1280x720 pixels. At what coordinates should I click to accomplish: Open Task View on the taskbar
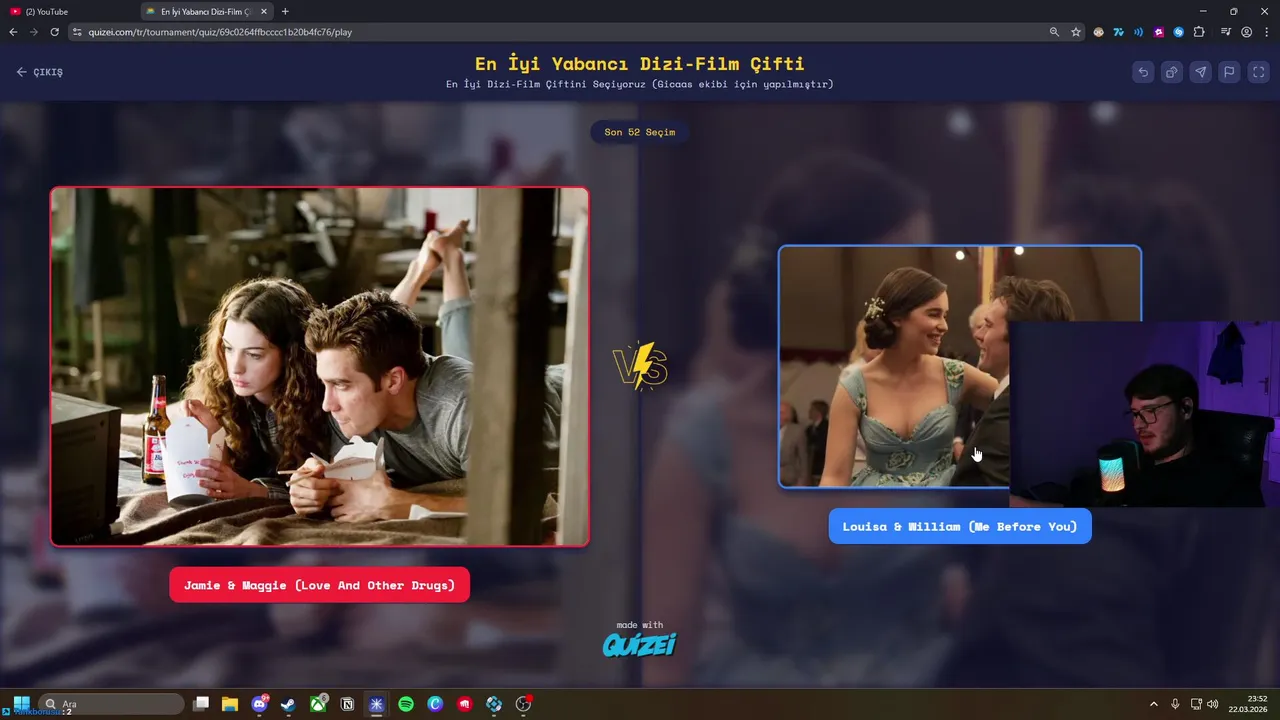coord(201,704)
